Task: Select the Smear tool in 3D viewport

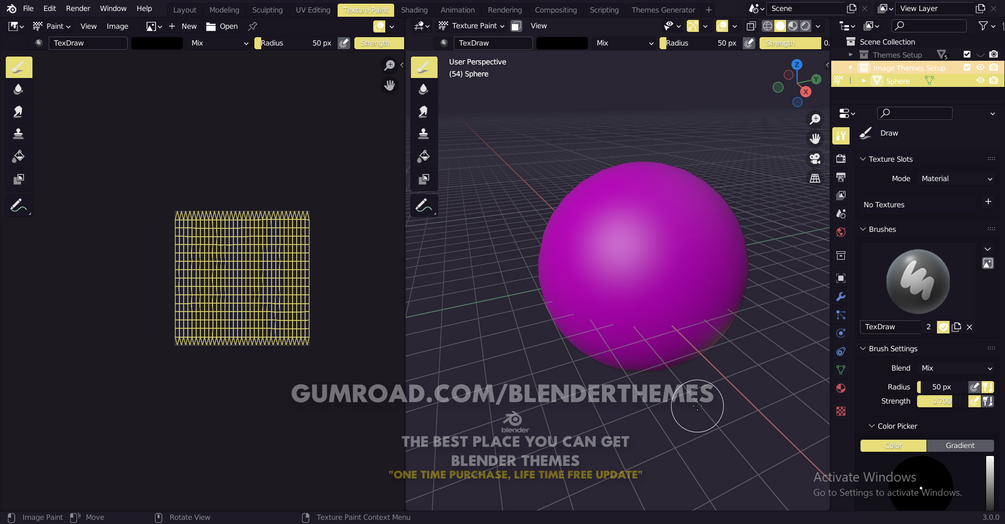Action: pos(424,111)
